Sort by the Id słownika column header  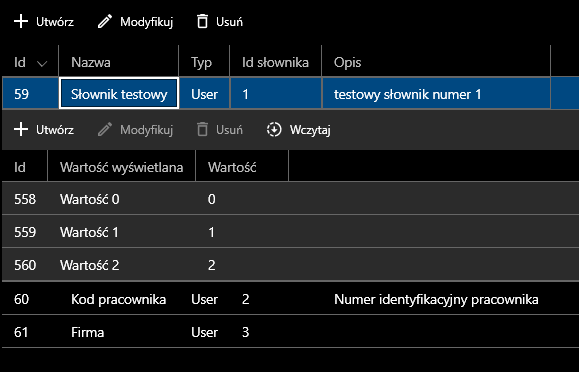click(275, 62)
